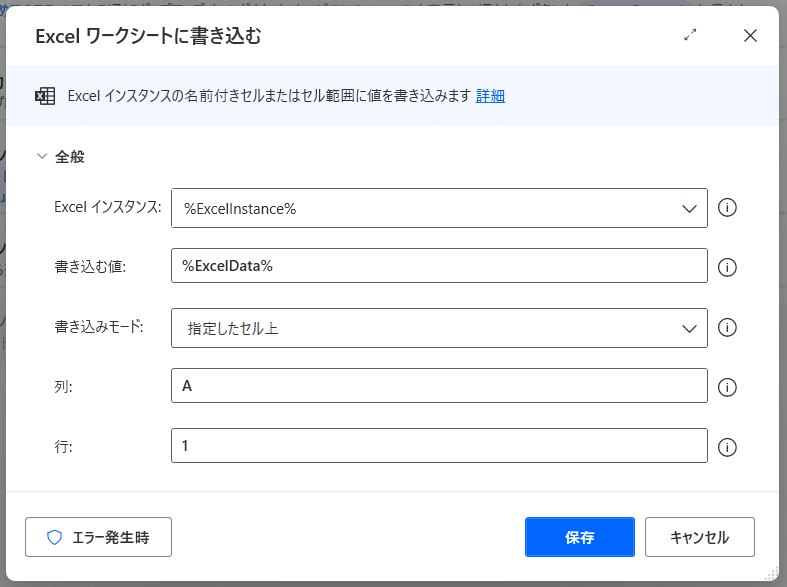This screenshot has width=787, height=587.
Task: Click the 書き込む値 input field
Action: coord(439,265)
